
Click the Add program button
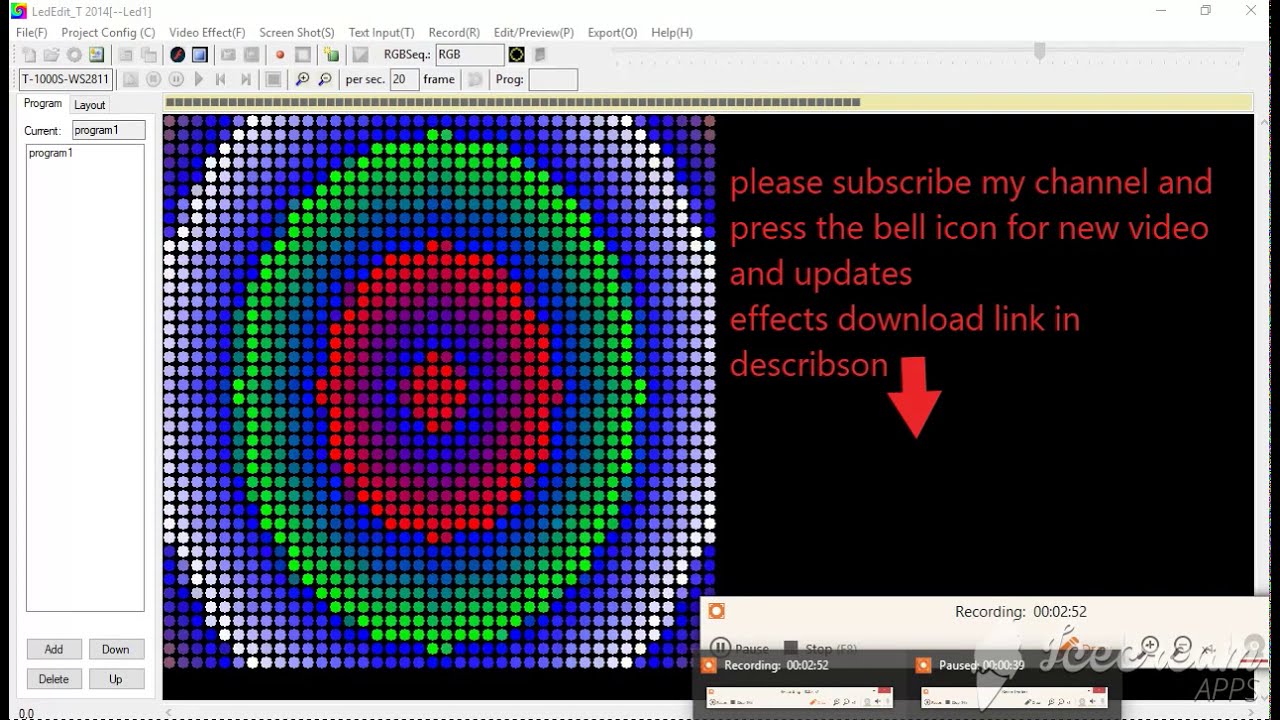[x=54, y=649]
